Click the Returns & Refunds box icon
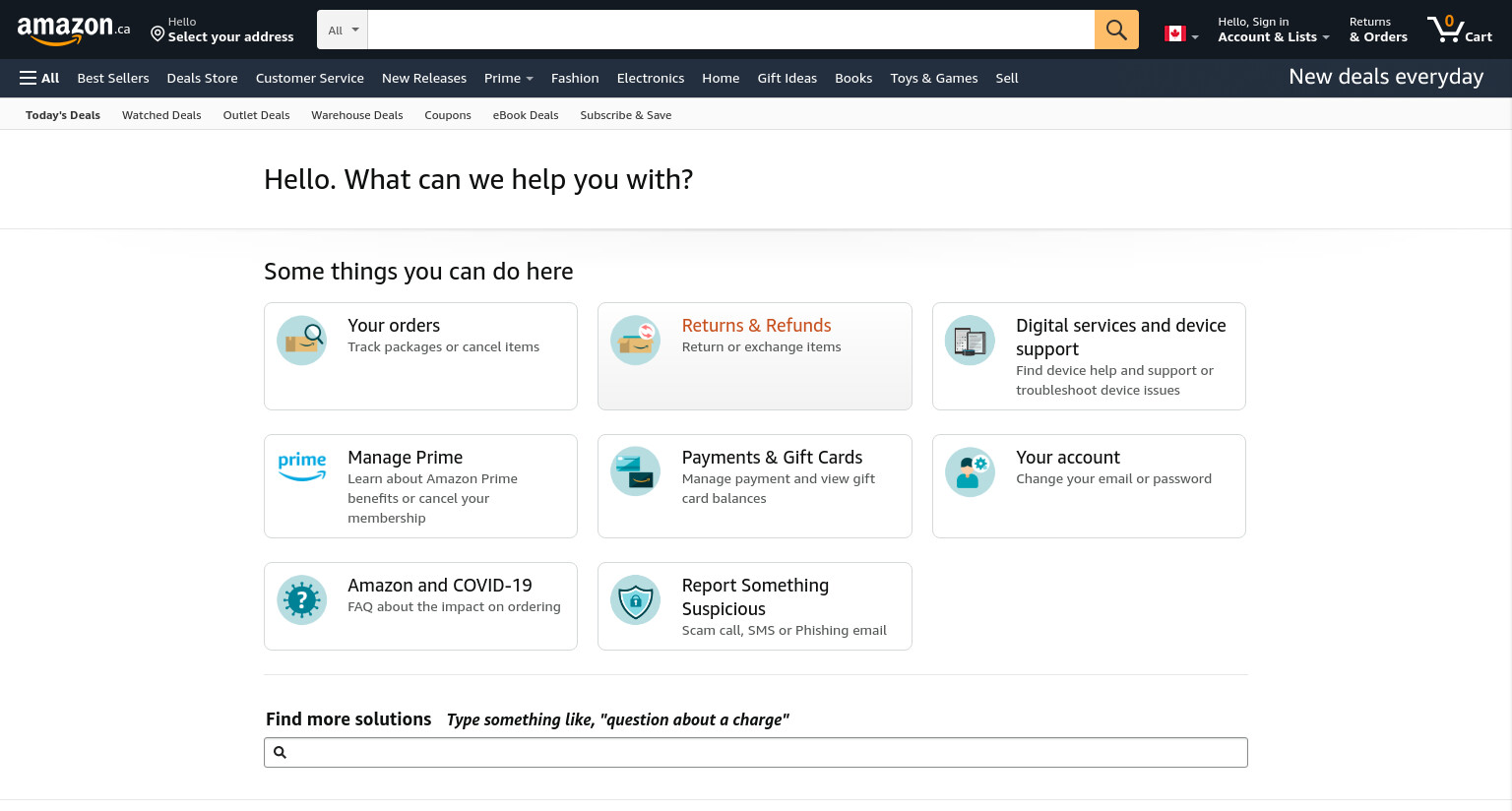This screenshot has height=811, width=1512. 636,341
